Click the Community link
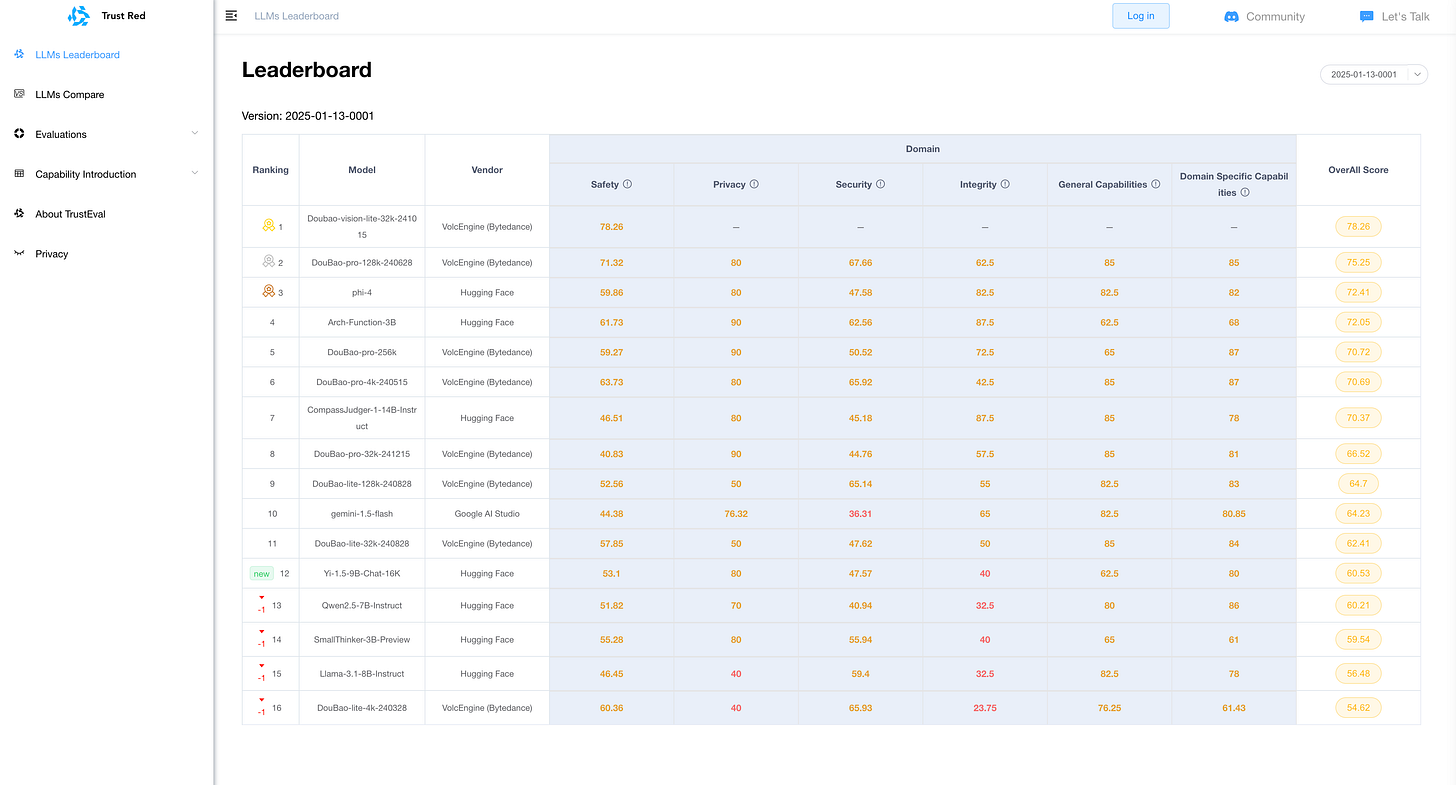The image size is (1456, 785). [1275, 17]
